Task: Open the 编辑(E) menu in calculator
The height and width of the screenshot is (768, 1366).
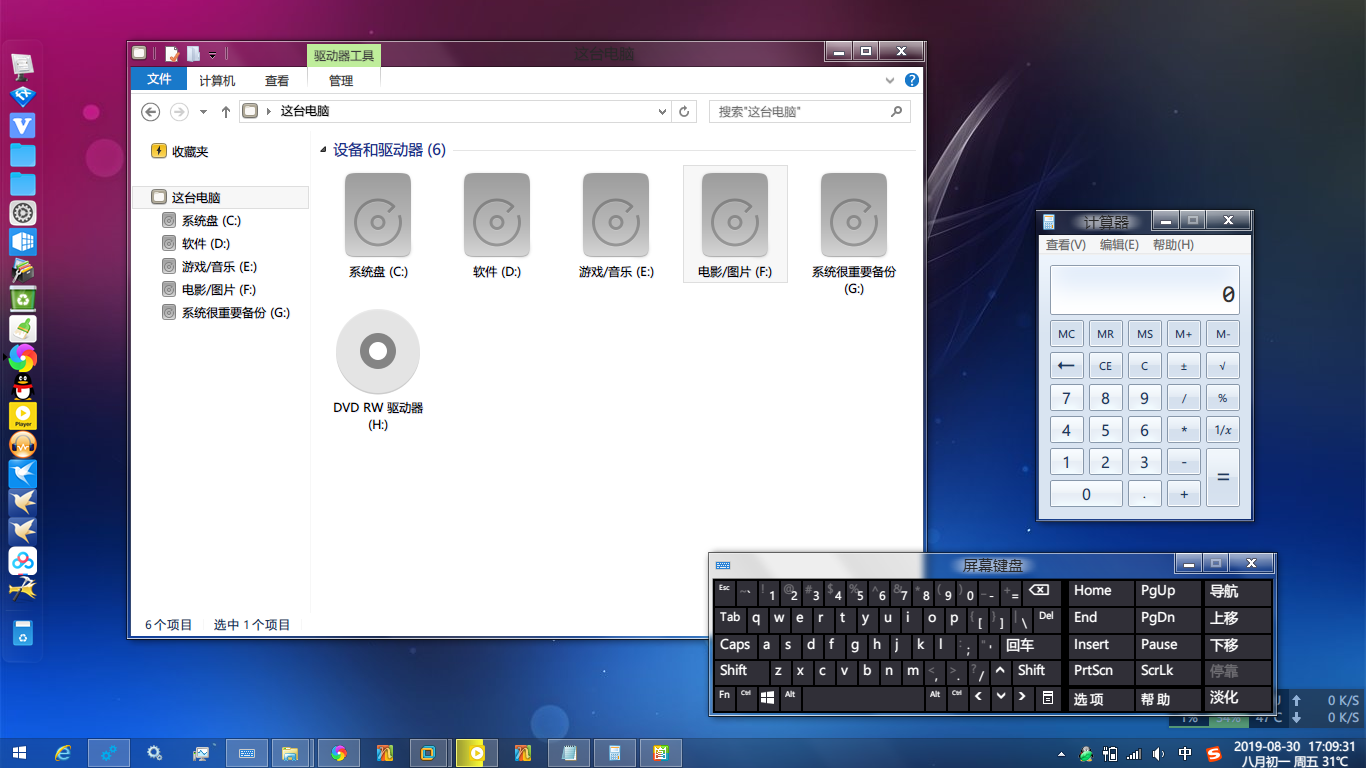Action: coord(1119,245)
